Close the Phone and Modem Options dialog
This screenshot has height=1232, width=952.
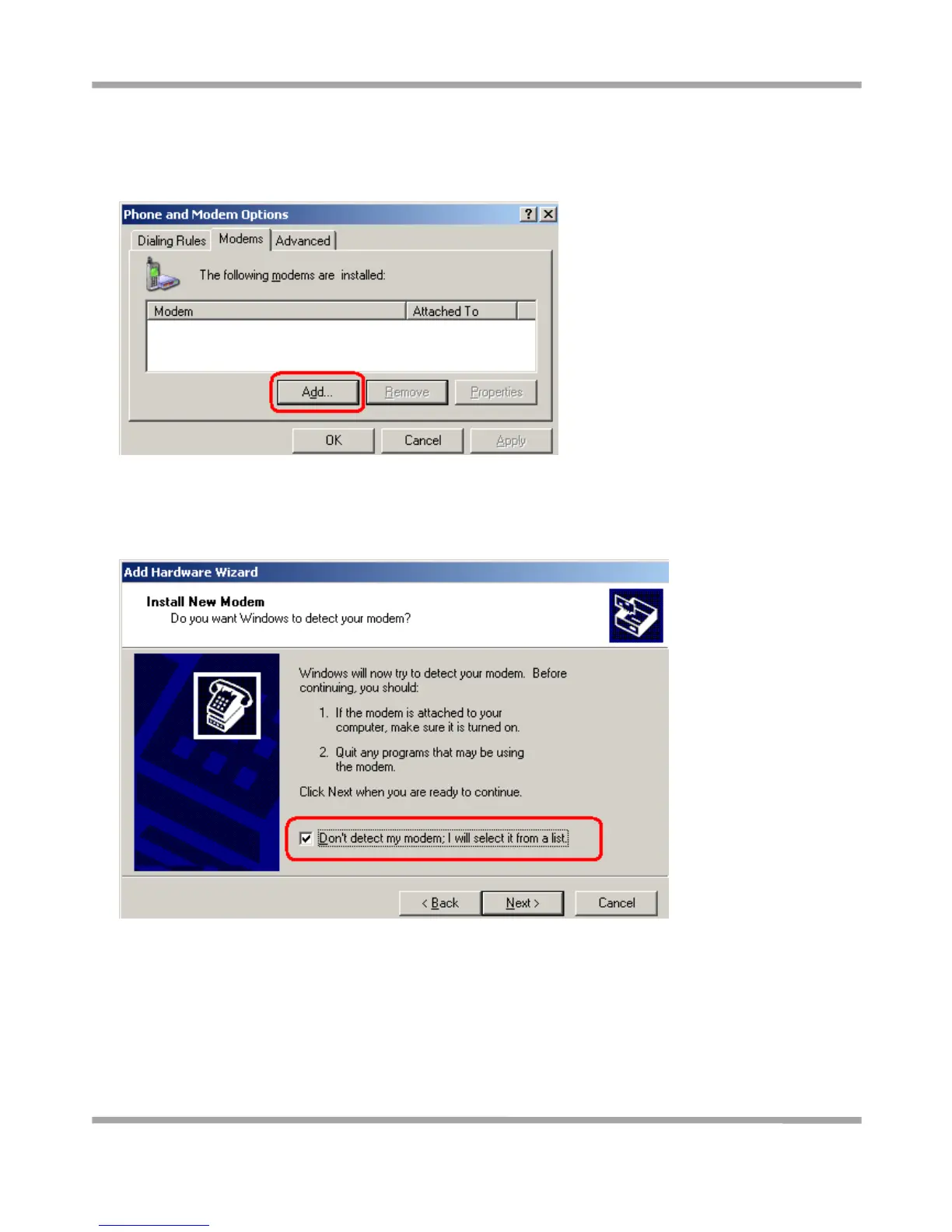(x=548, y=214)
